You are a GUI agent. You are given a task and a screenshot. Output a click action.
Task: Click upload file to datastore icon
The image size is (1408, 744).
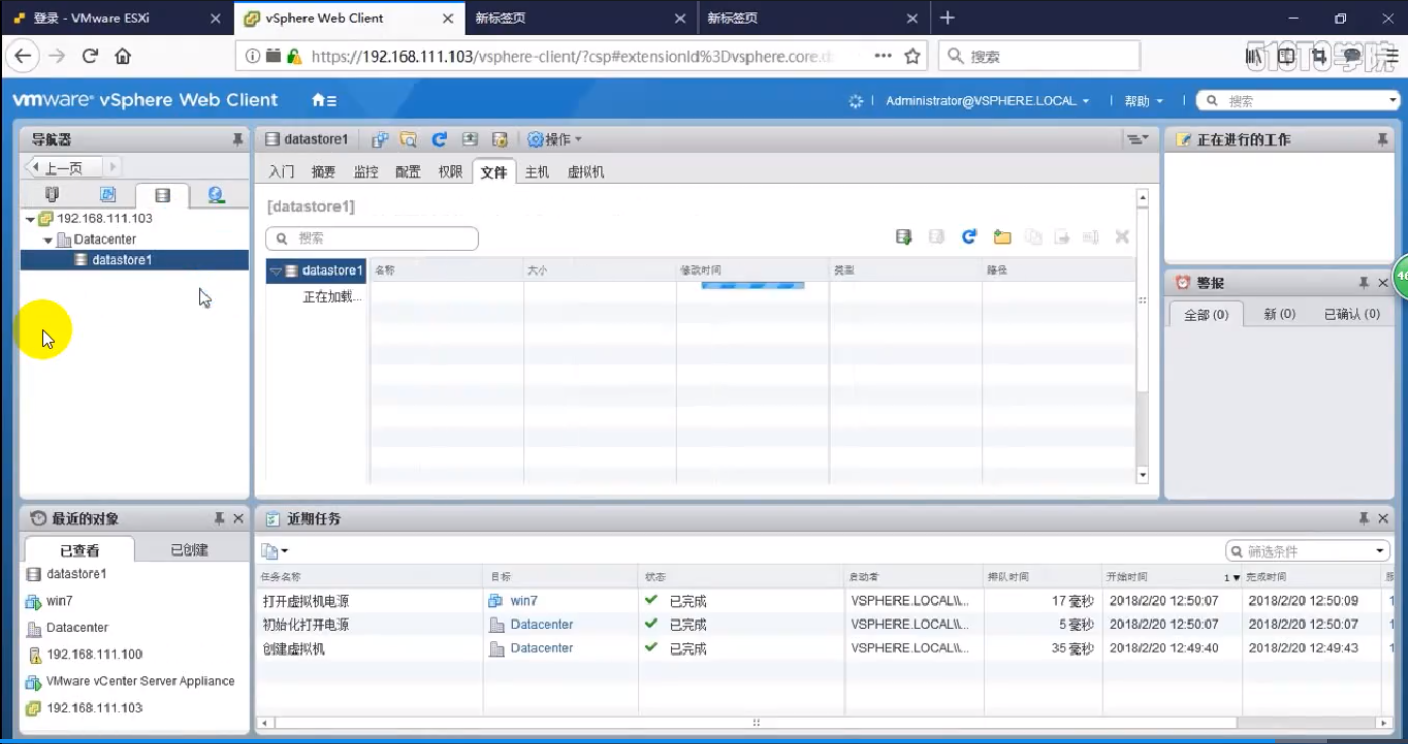point(904,237)
